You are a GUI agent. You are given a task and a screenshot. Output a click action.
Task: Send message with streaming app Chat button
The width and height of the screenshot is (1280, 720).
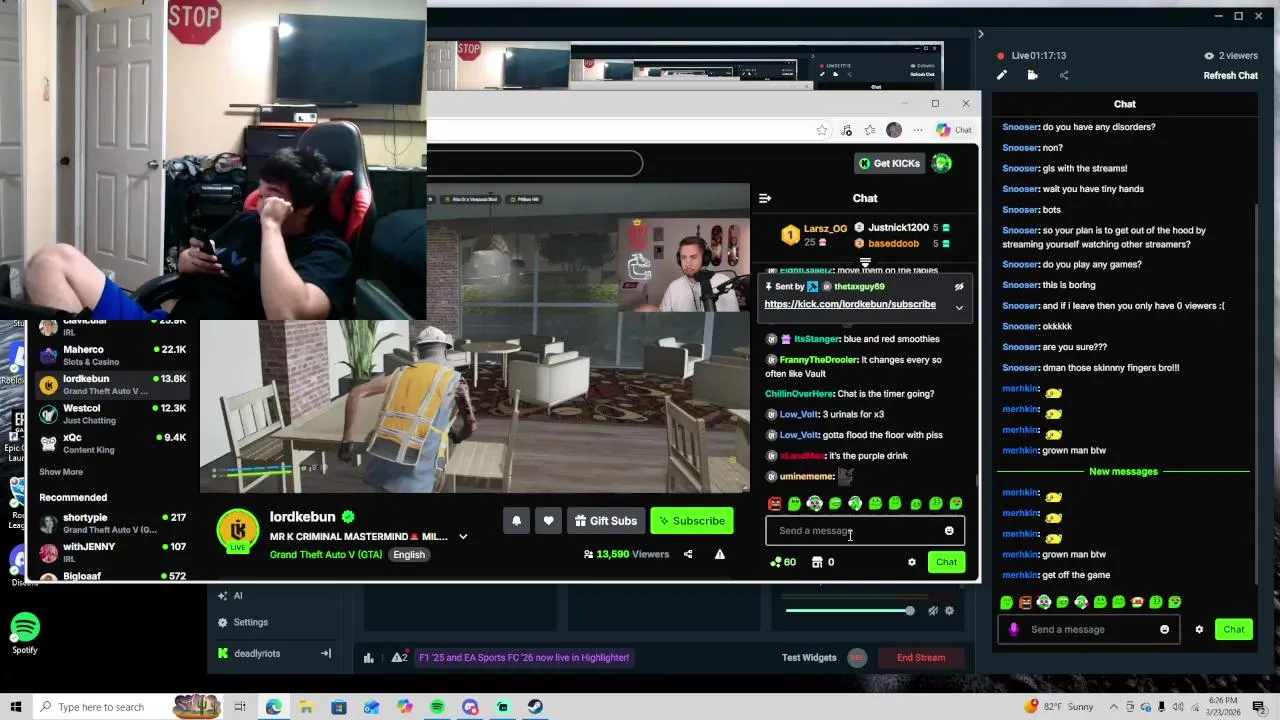[x=1233, y=630]
